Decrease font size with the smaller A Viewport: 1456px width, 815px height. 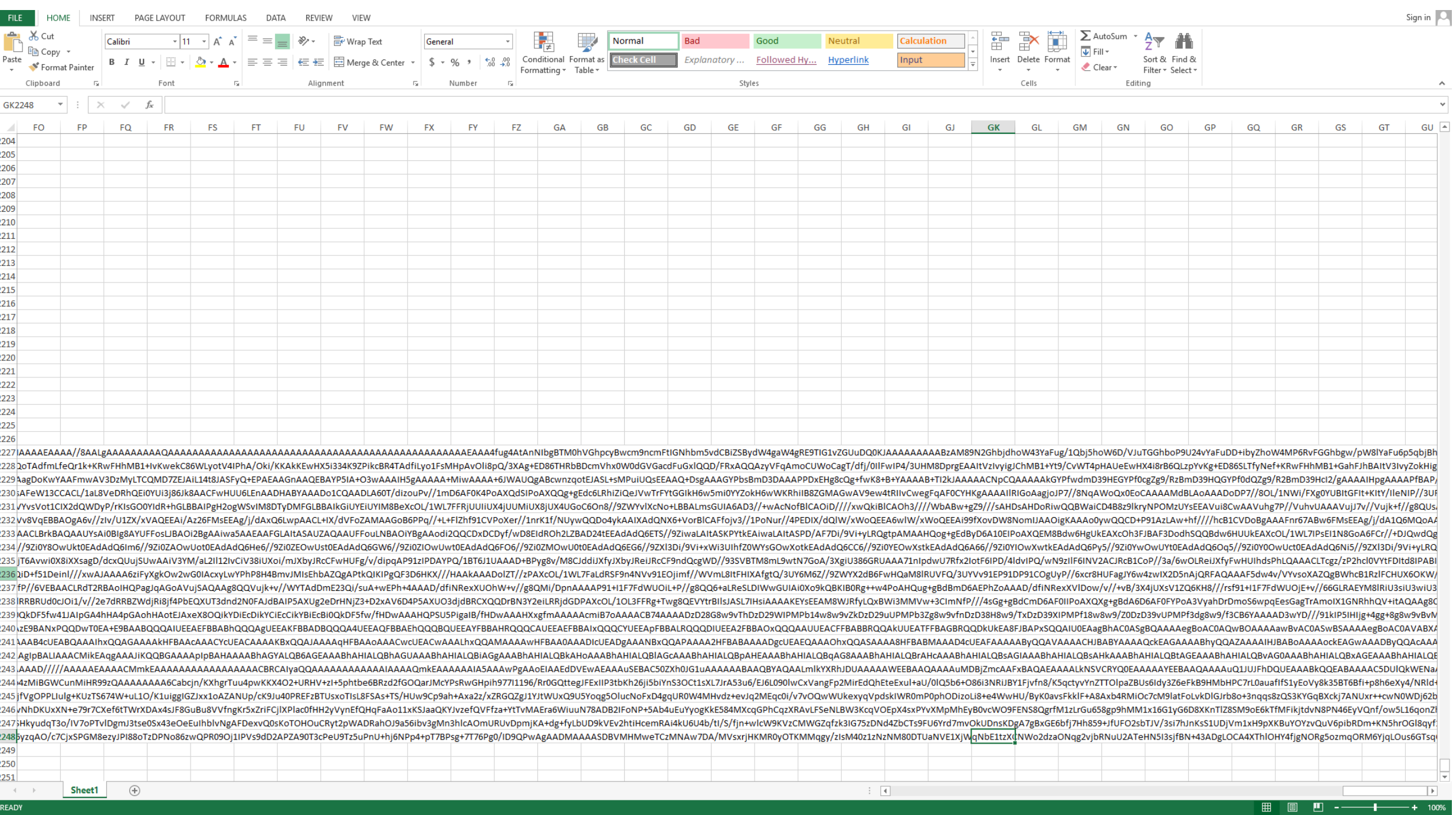(232, 41)
